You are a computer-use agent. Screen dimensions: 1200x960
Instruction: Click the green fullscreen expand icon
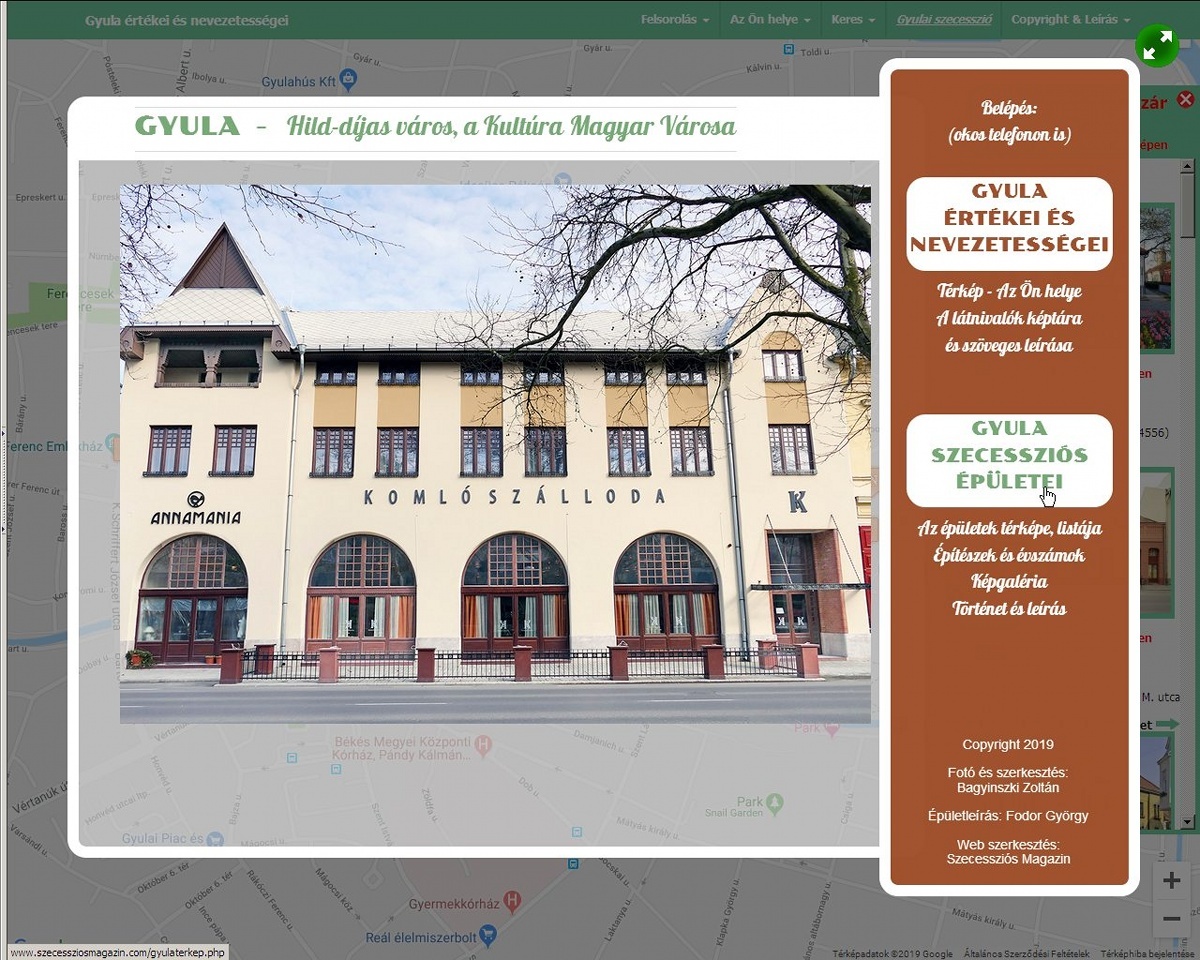click(1157, 45)
